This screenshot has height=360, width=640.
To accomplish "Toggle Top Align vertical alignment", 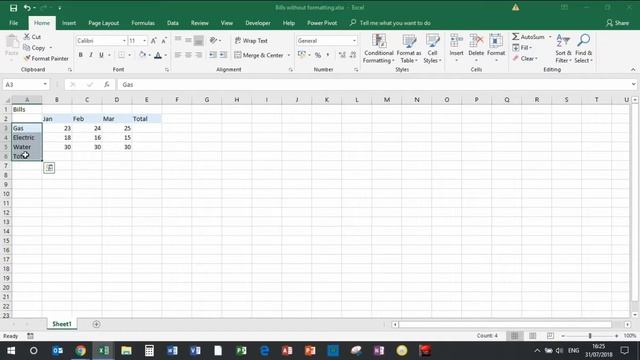I will tap(178, 40).
